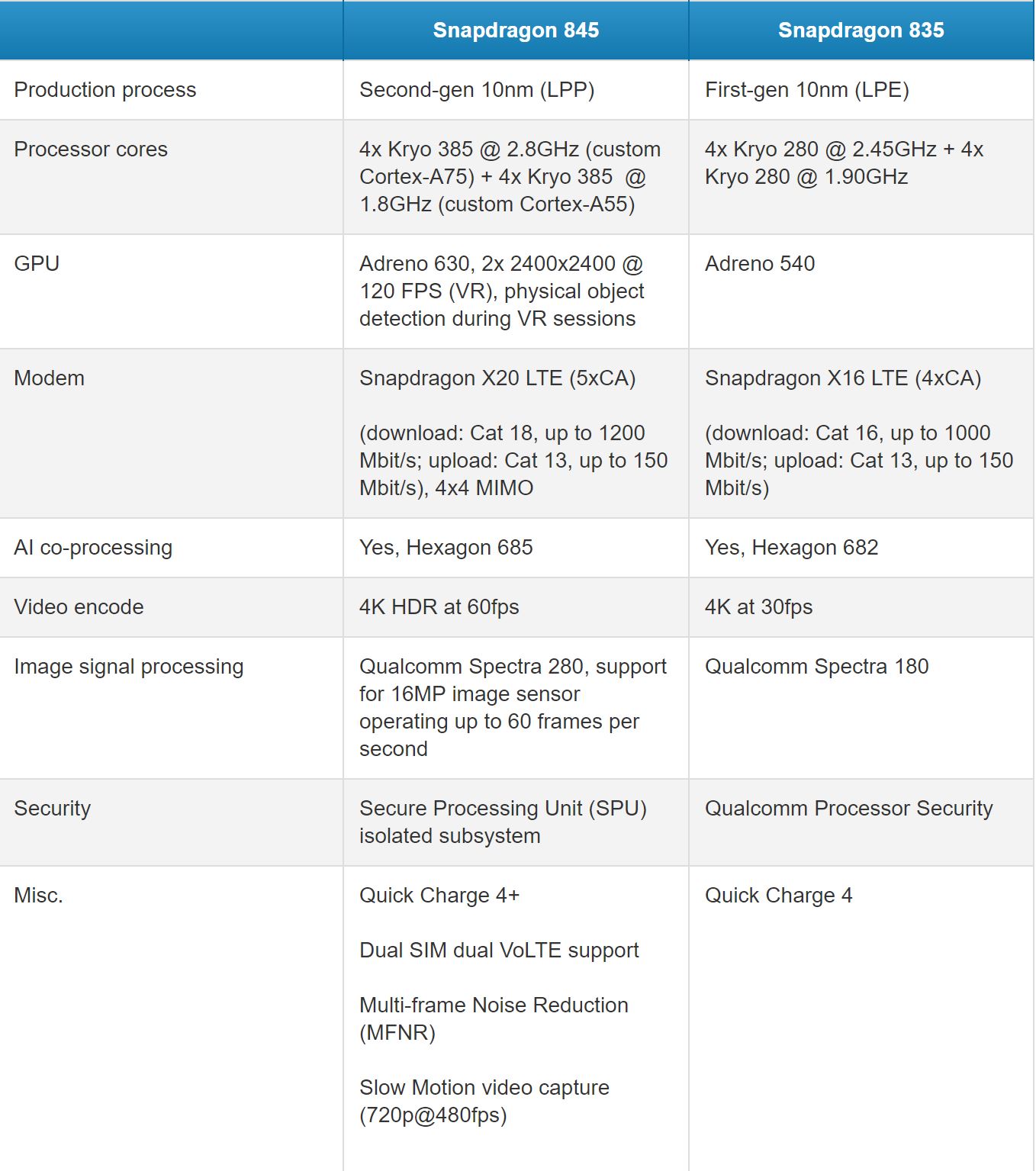Click the First-gen 10nm (LPE) cell
Viewport: 1036px width, 1171px height.
click(807, 90)
